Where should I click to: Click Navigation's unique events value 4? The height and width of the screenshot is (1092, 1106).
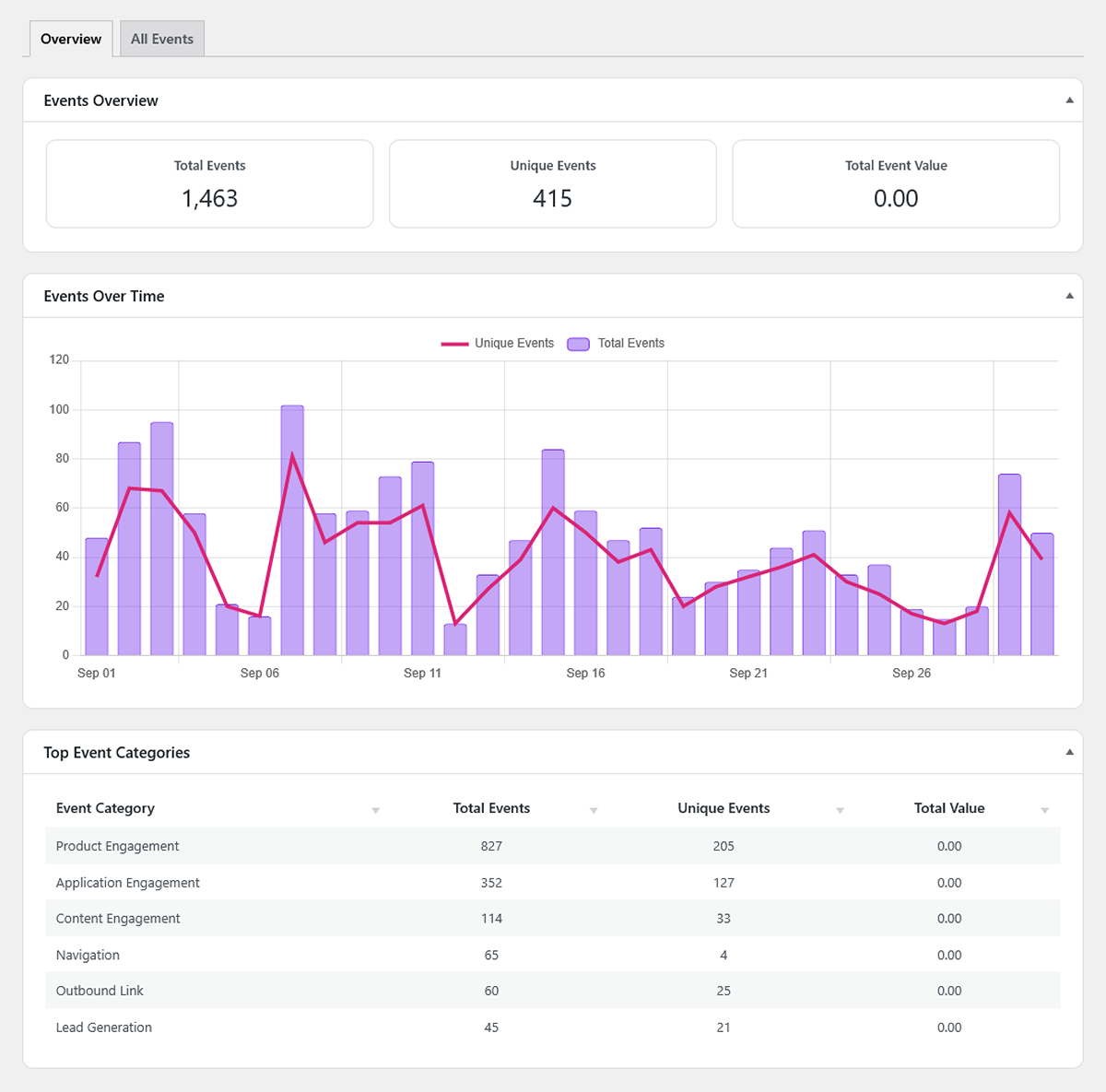[724, 956]
